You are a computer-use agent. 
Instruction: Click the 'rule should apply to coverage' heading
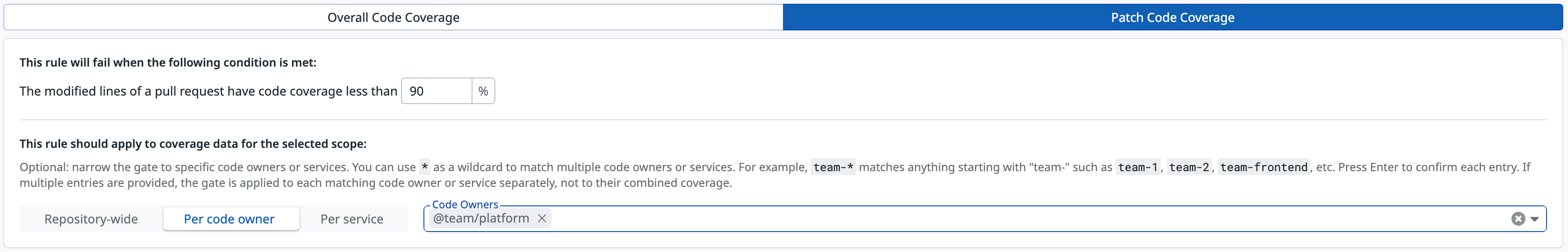[x=193, y=144]
